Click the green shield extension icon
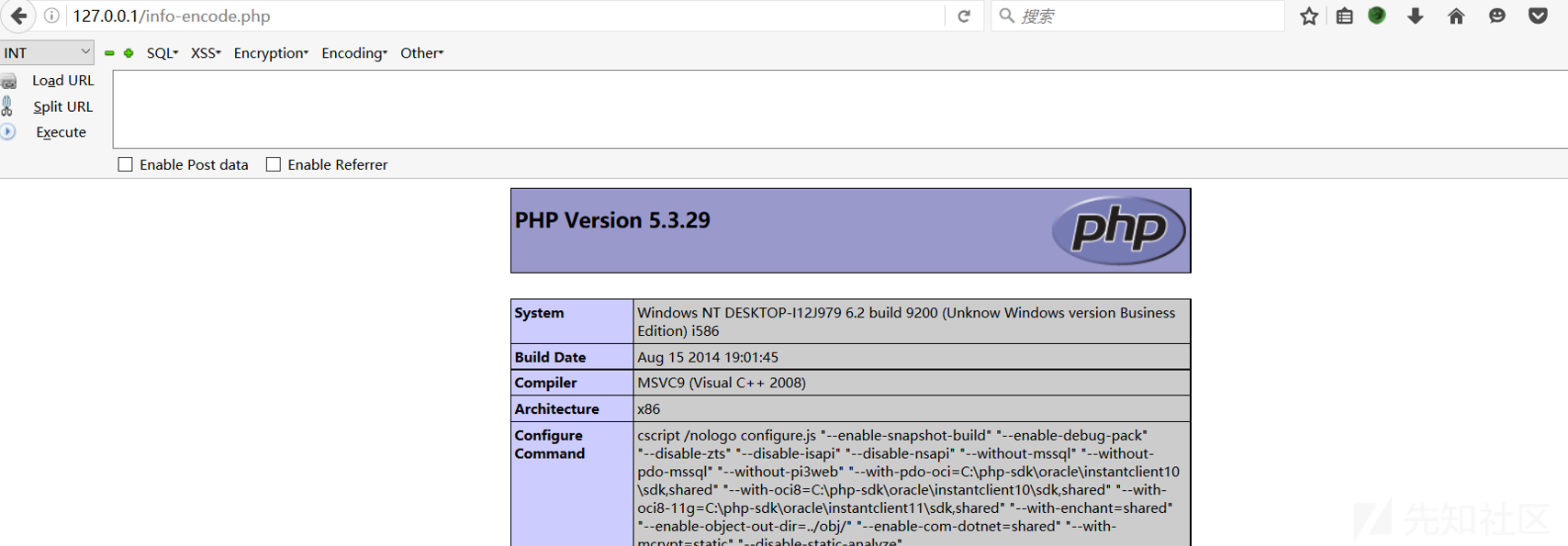The image size is (1568, 546). click(1377, 16)
